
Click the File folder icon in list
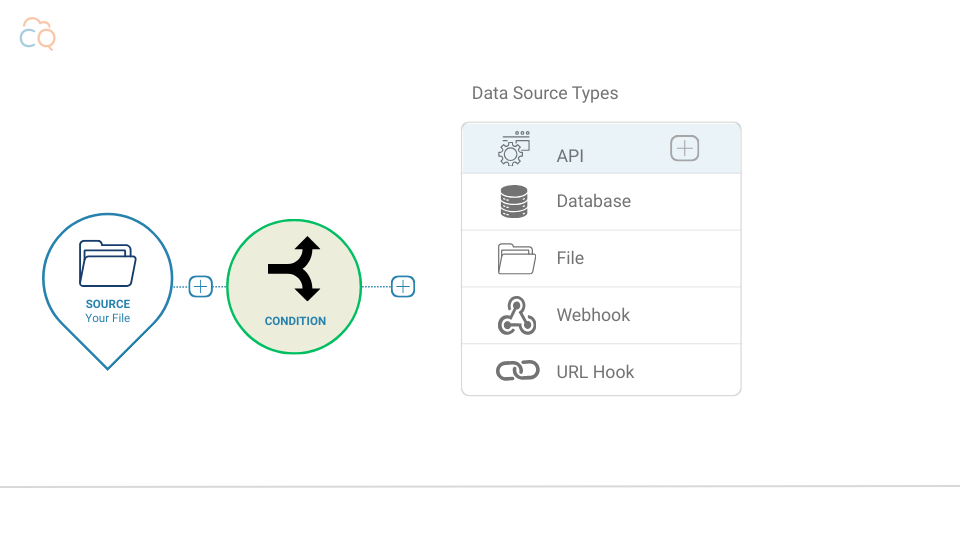point(517,259)
